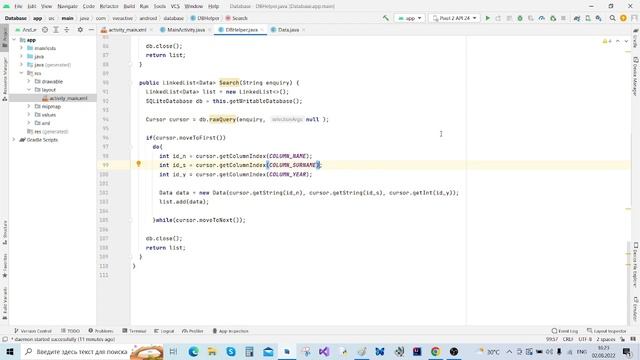
Task: Click the warnings indicator at editor top right
Action: (x=607, y=41)
